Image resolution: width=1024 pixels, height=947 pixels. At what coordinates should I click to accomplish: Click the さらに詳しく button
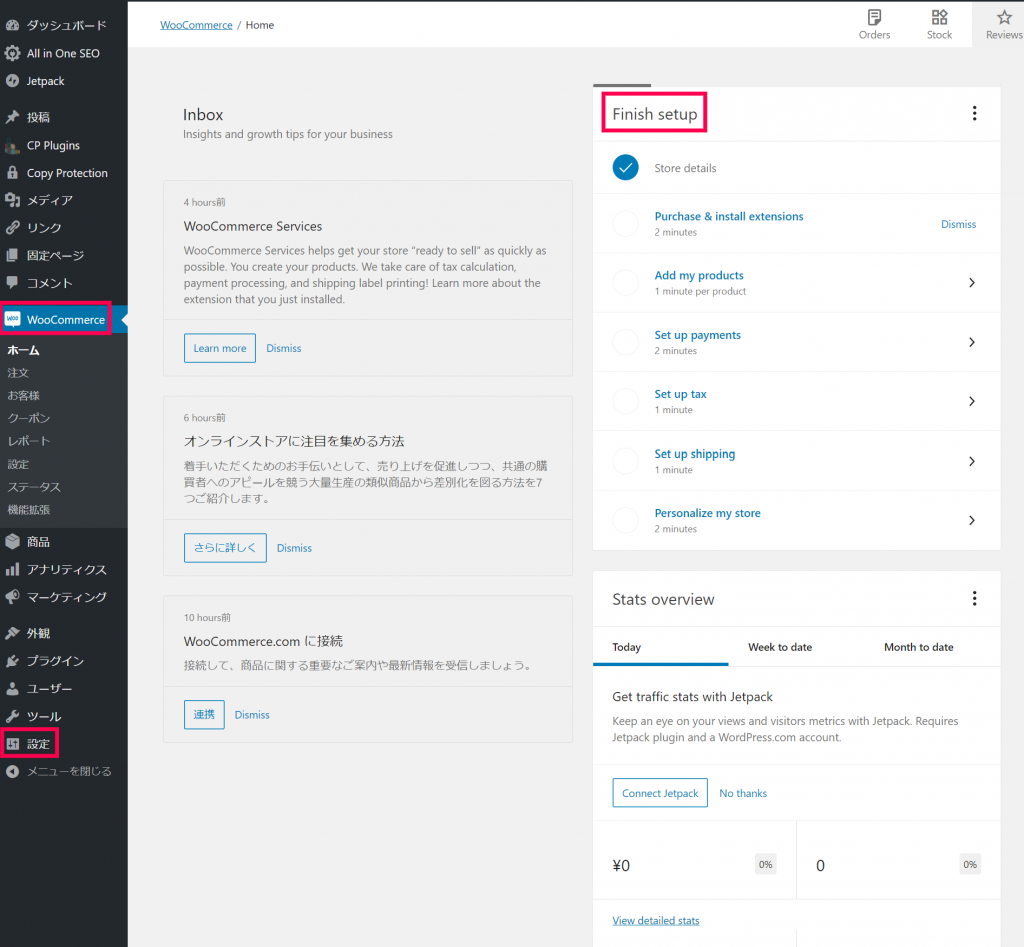pyautogui.click(x=225, y=548)
